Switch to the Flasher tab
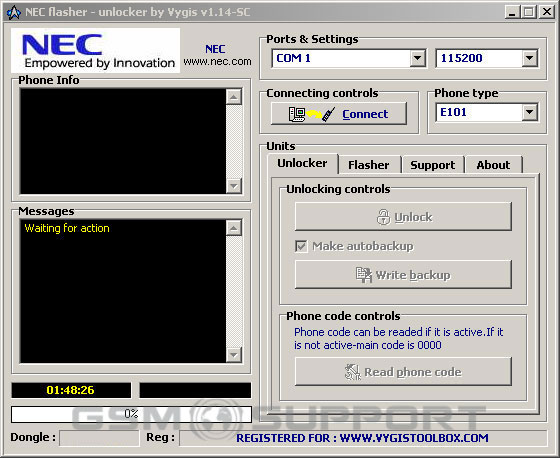 (369, 165)
